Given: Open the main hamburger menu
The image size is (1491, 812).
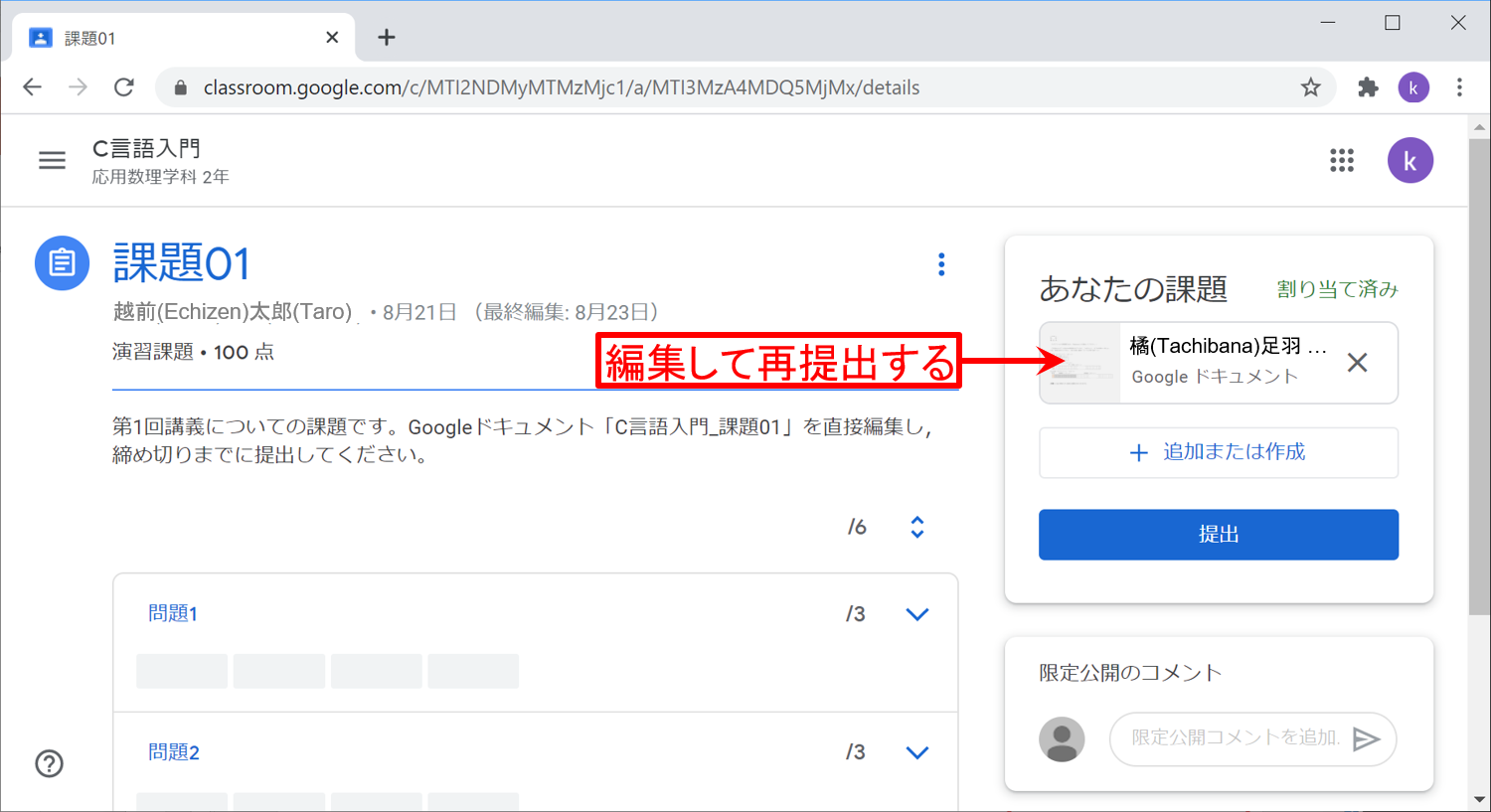Looking at the screenshot, I should pyautogui.click(x=52, y=160).
